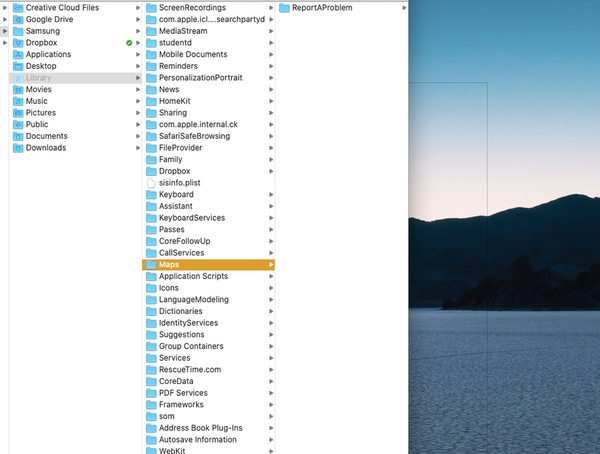This screenshot has width=600, height=454.
Task: Open the CoreData folder
Action: 176,381
